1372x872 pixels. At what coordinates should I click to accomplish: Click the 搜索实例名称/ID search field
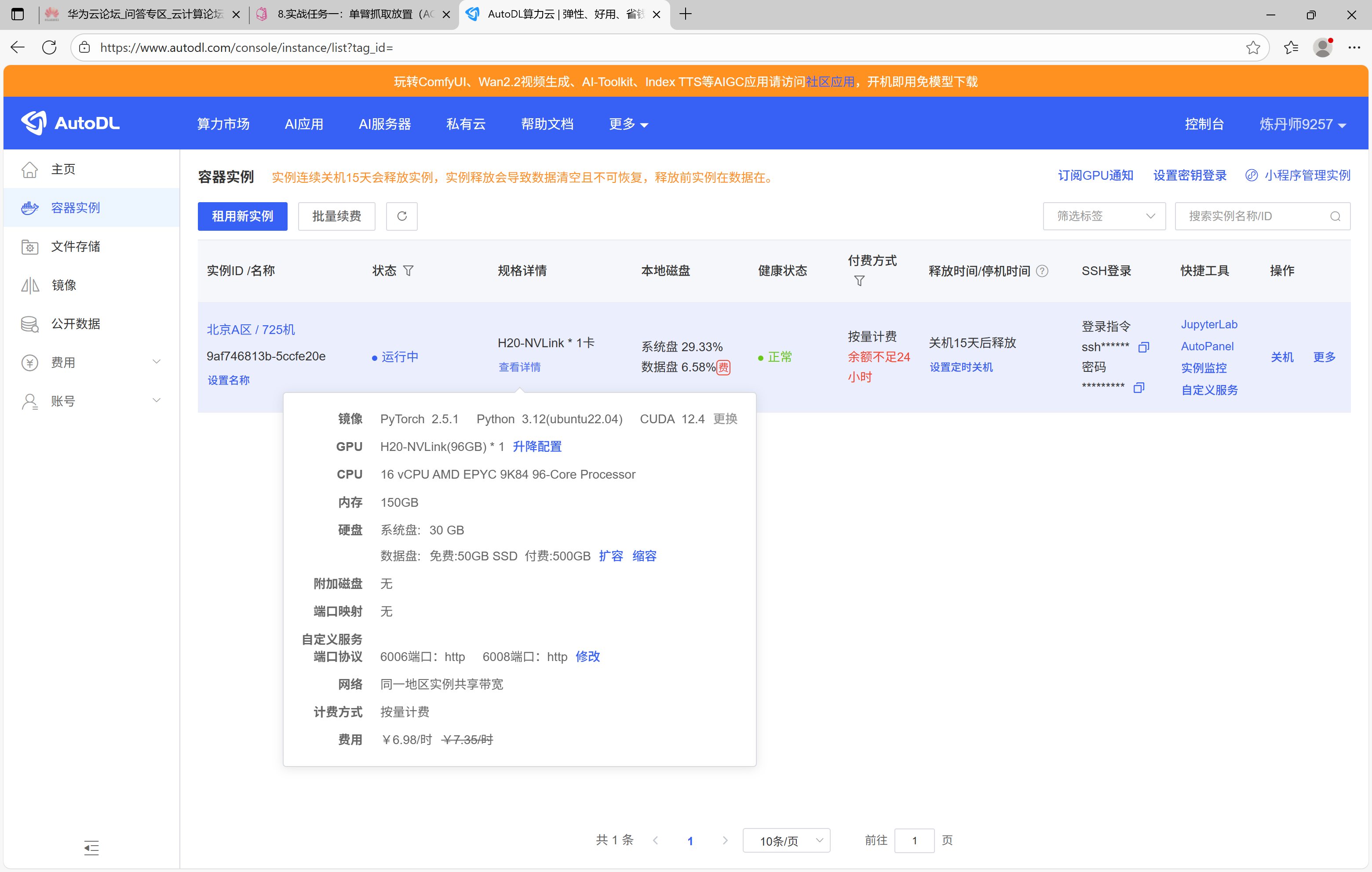pyautogui.click(x=1253, y=216)
